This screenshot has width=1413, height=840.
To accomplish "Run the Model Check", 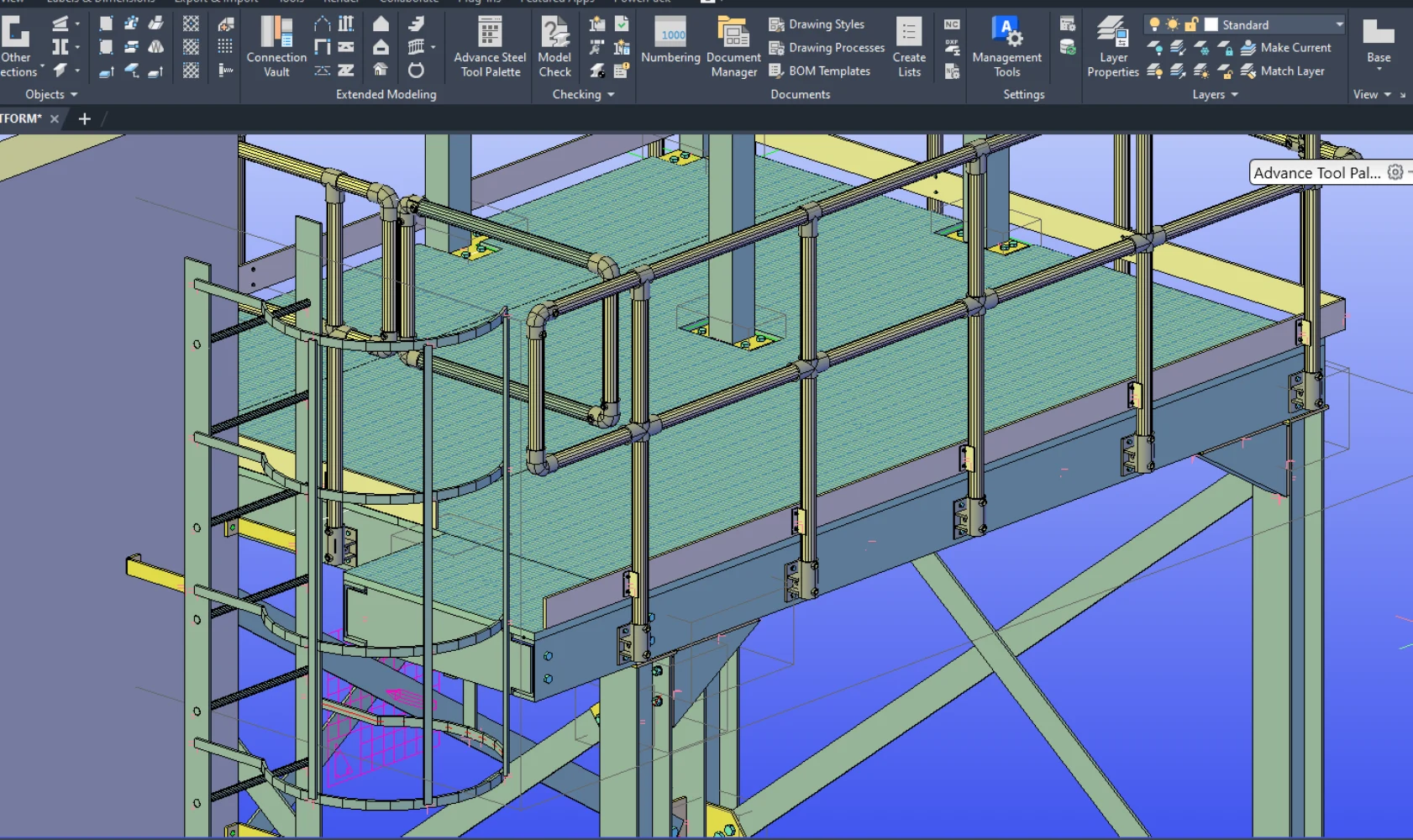I will click(554, 47).
